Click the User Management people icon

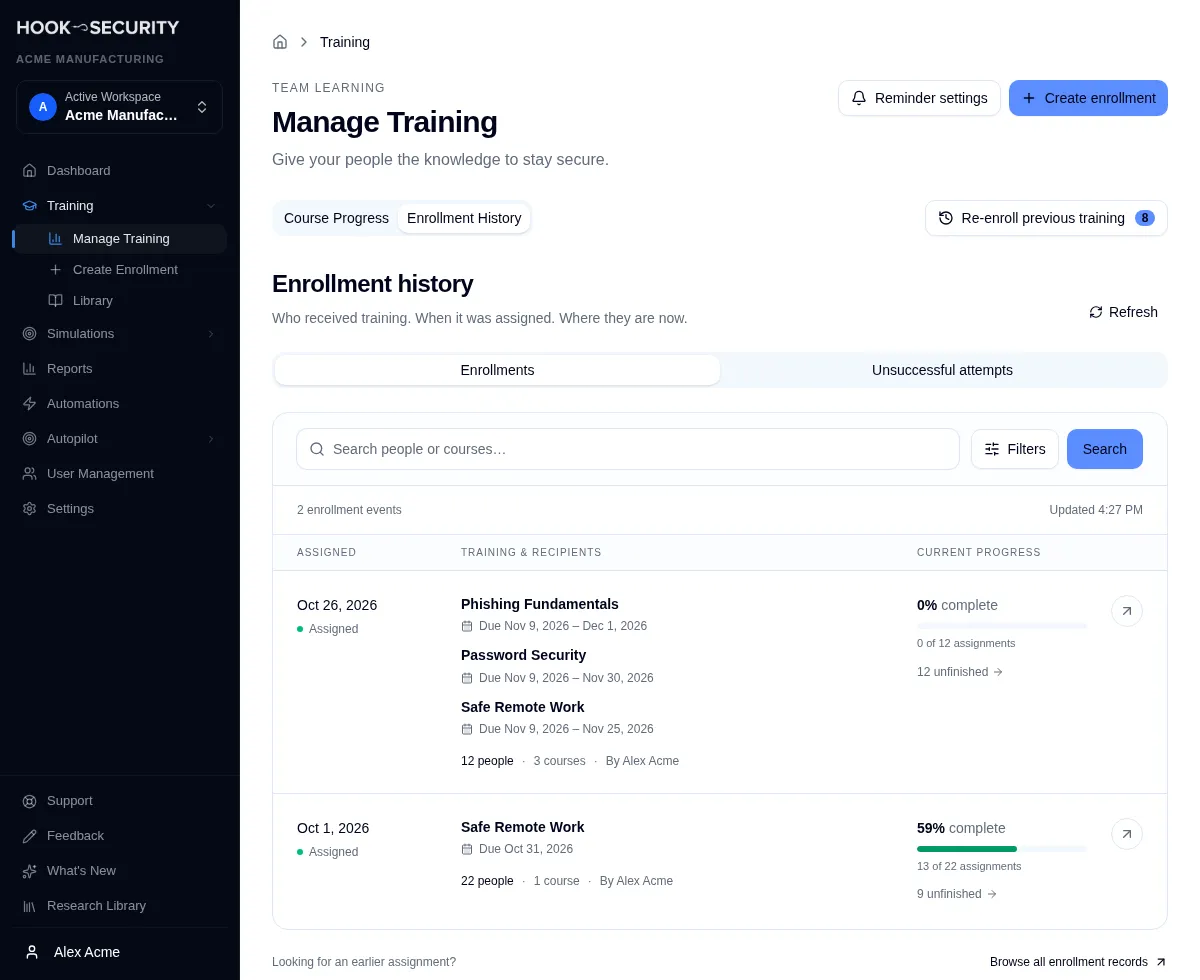29,474
